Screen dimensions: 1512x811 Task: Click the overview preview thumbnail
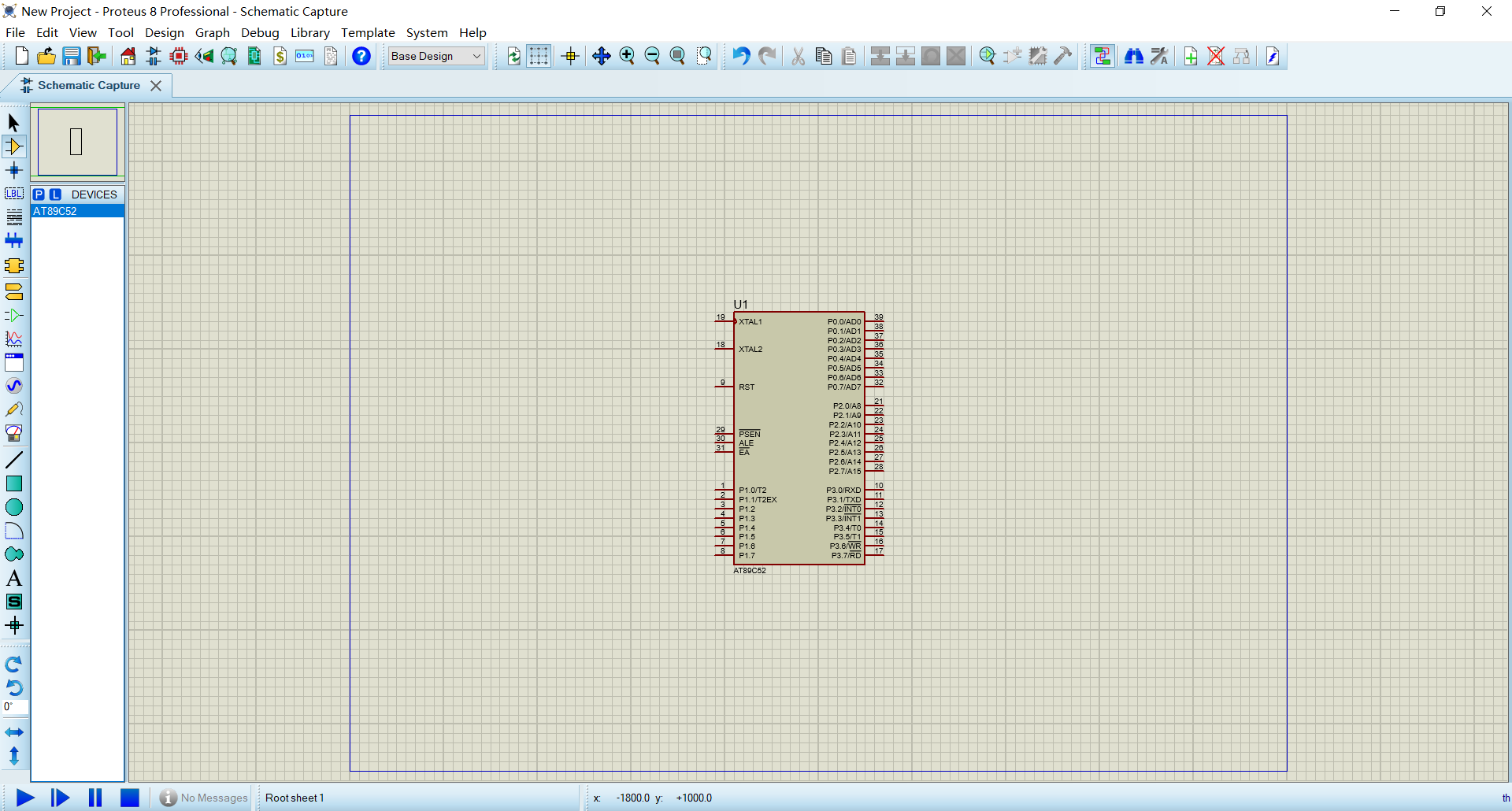tap(77, 142)
